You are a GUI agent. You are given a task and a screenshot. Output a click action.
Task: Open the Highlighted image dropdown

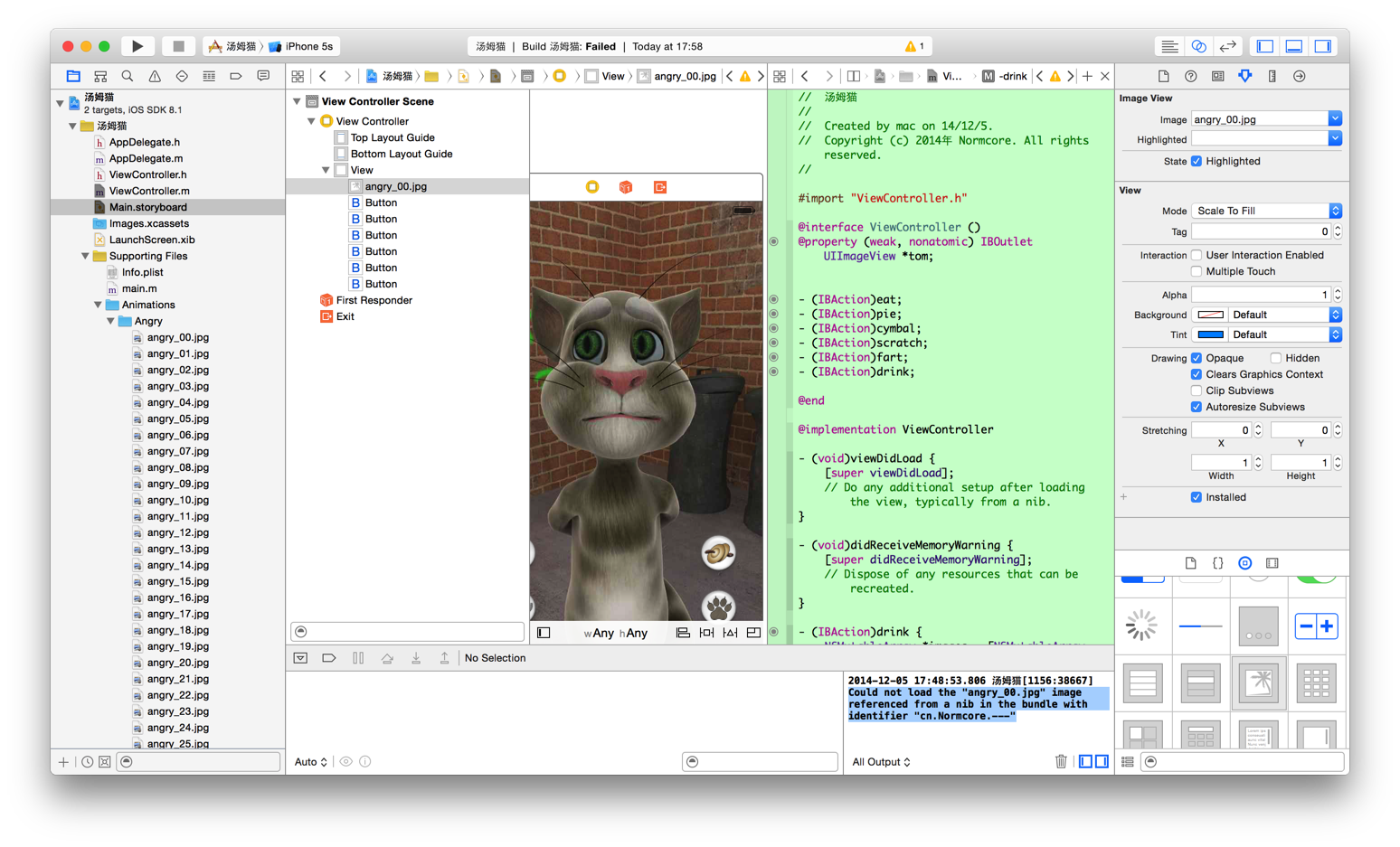[x=1335, y=139]
